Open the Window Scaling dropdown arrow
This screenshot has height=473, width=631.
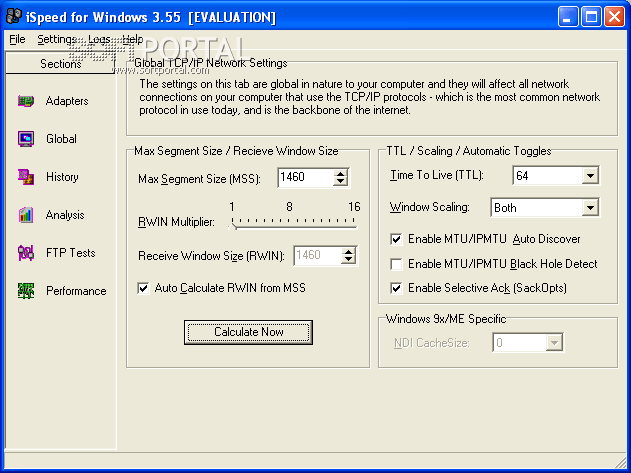(x=590, y=208)
